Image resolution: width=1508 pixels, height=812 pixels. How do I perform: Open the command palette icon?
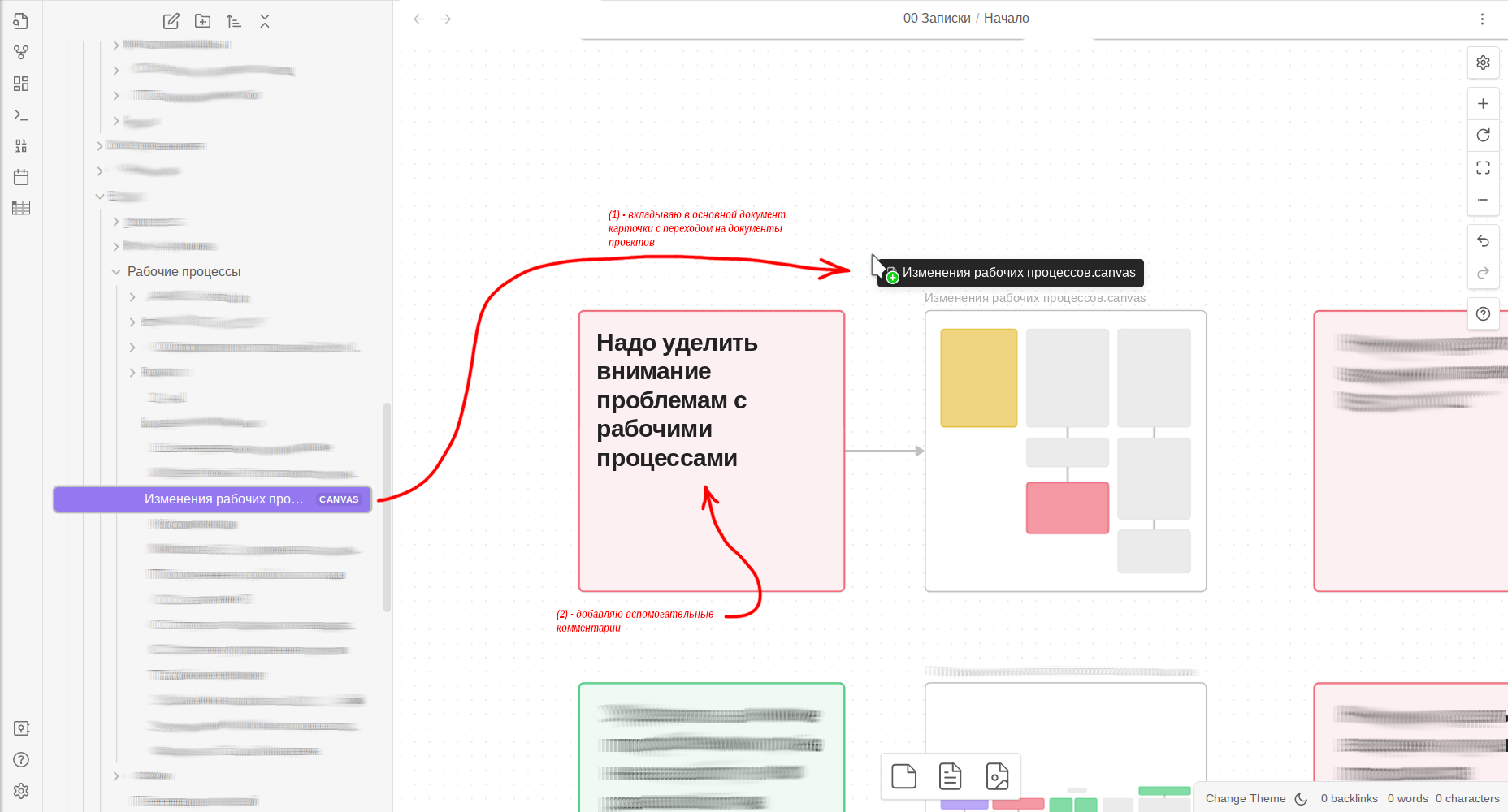tap(21, 115)
